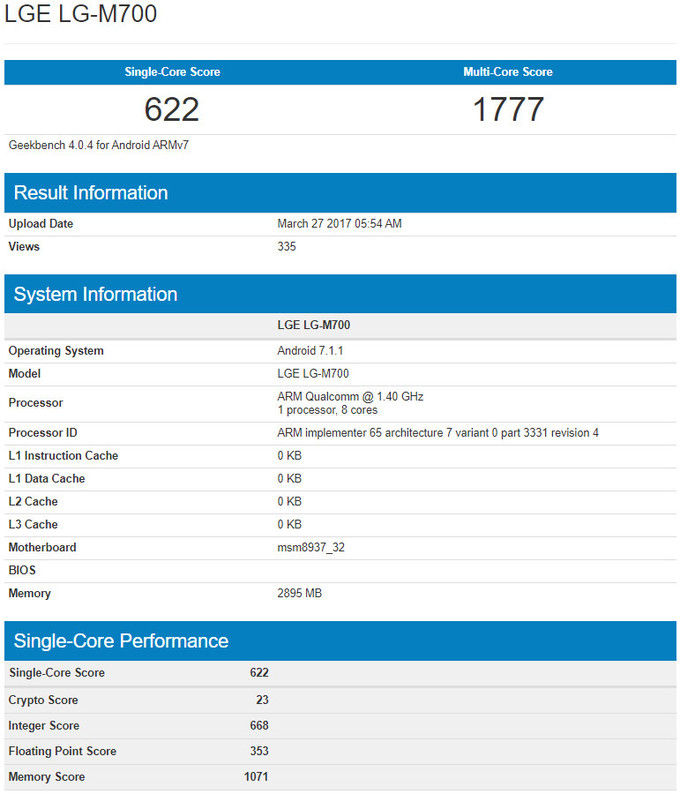Select the Upload Date row label

[41, 224]
